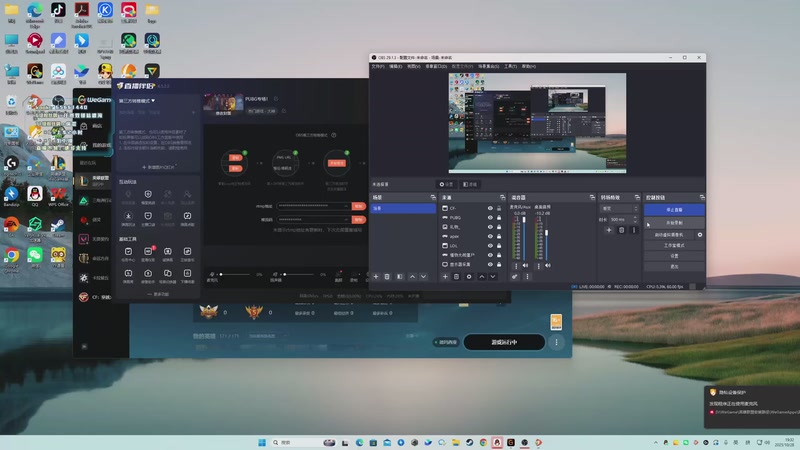Enable 工作室模式 in OBS Controls
This screenshot has height=450, width=800.
pos(674,245)
